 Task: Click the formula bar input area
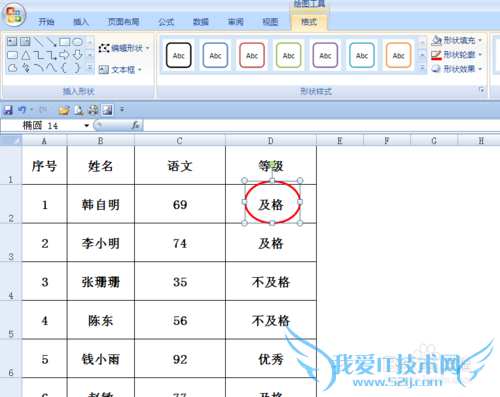[x=322, y=125]
